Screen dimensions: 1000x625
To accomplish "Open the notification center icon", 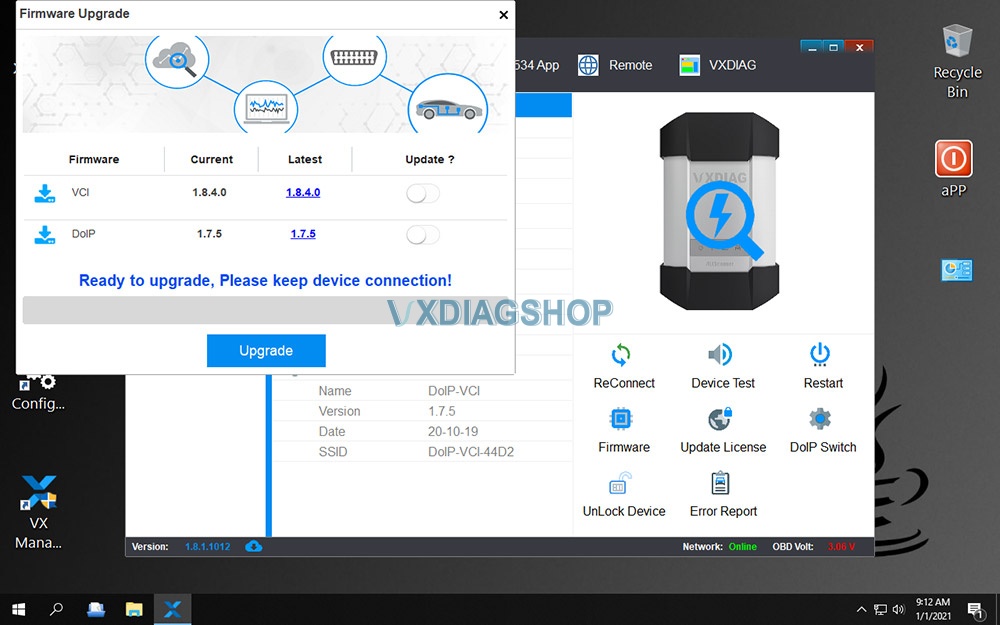I will 975,610.
